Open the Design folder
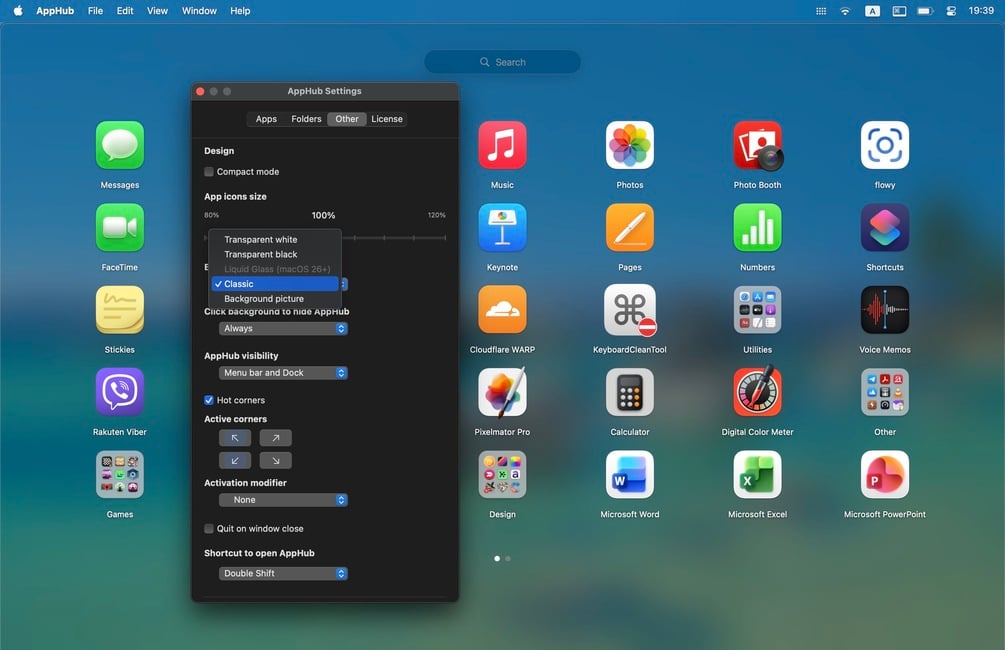Screen dimensions: 1005x650 coord(502,474)
